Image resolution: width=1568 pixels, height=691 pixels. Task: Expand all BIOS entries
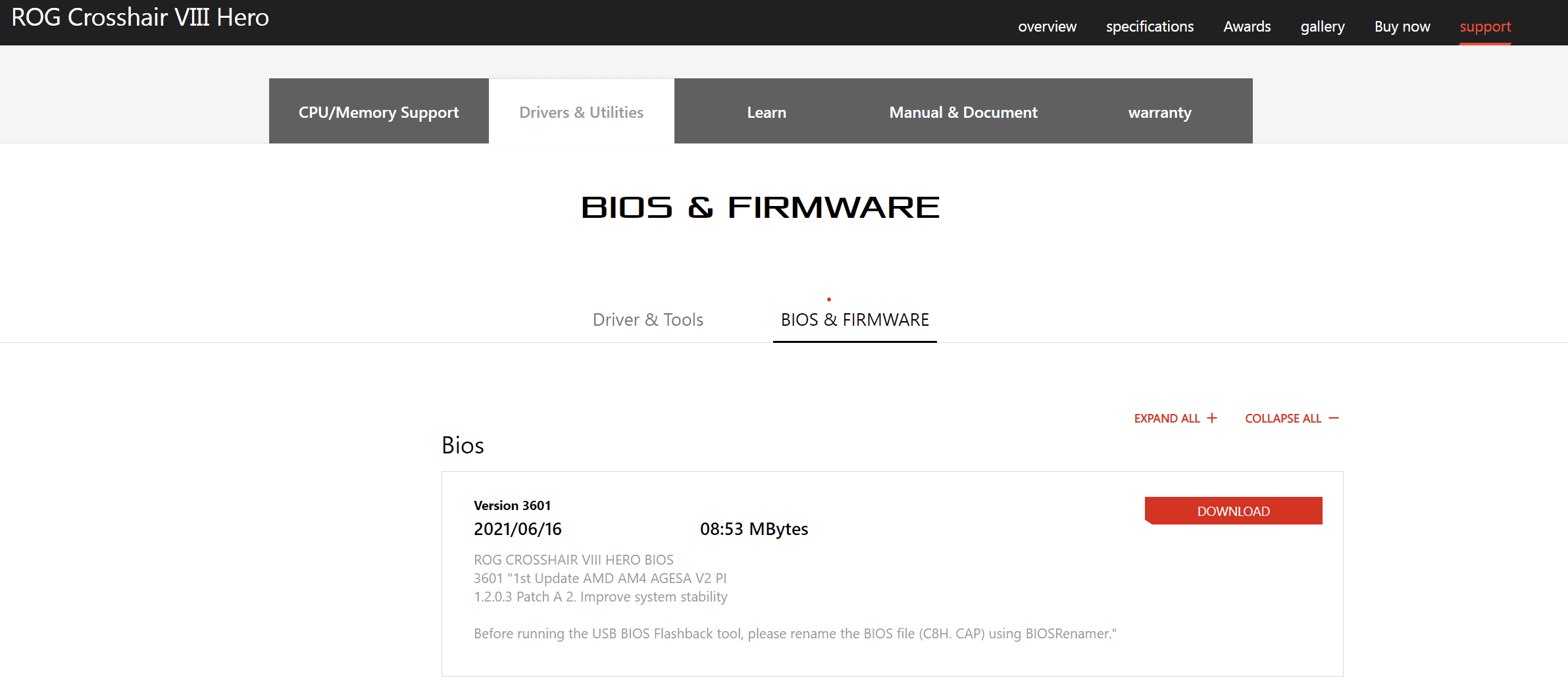point(1176,419)
